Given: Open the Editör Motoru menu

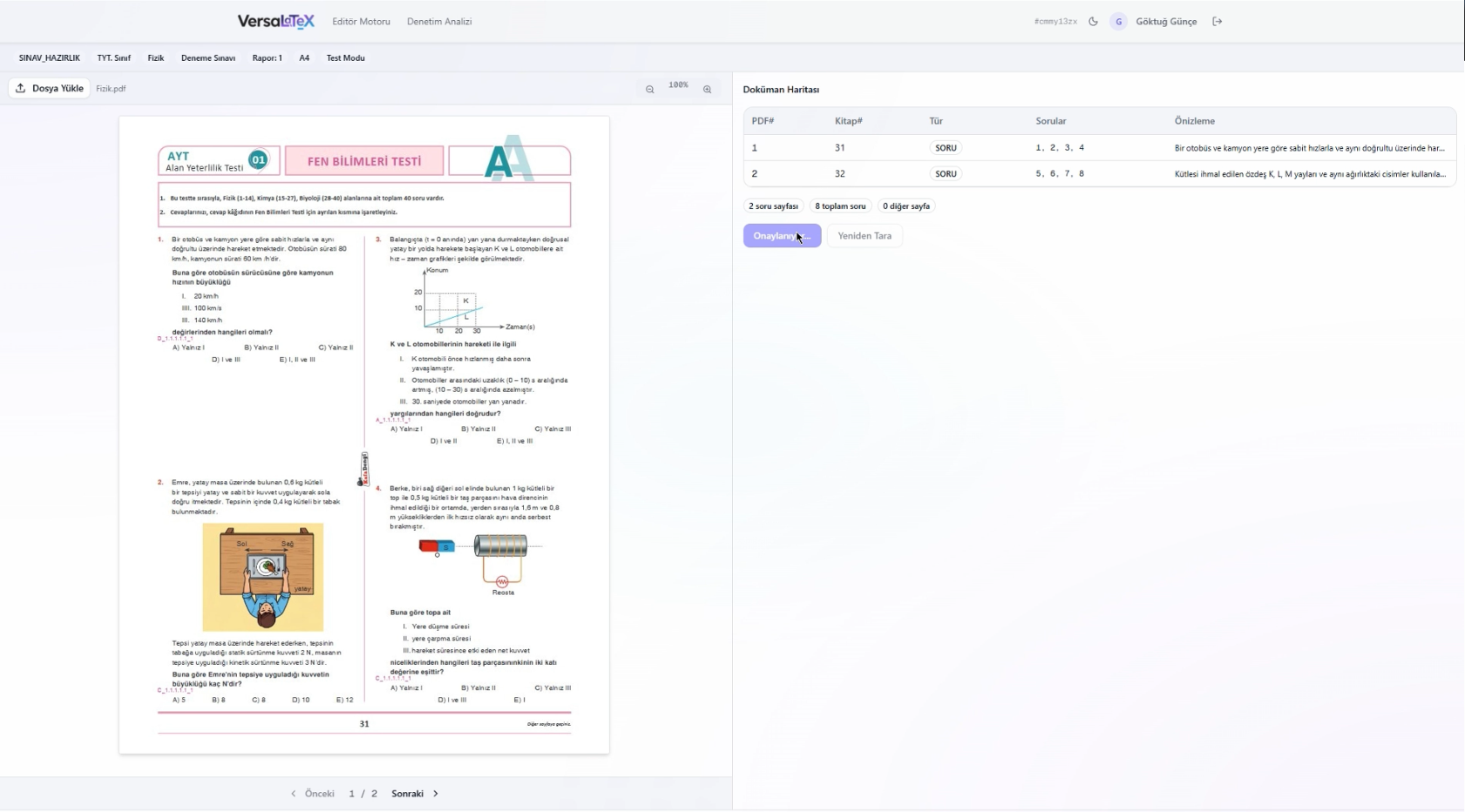Looking at the screenshot, I should point(361,22).
